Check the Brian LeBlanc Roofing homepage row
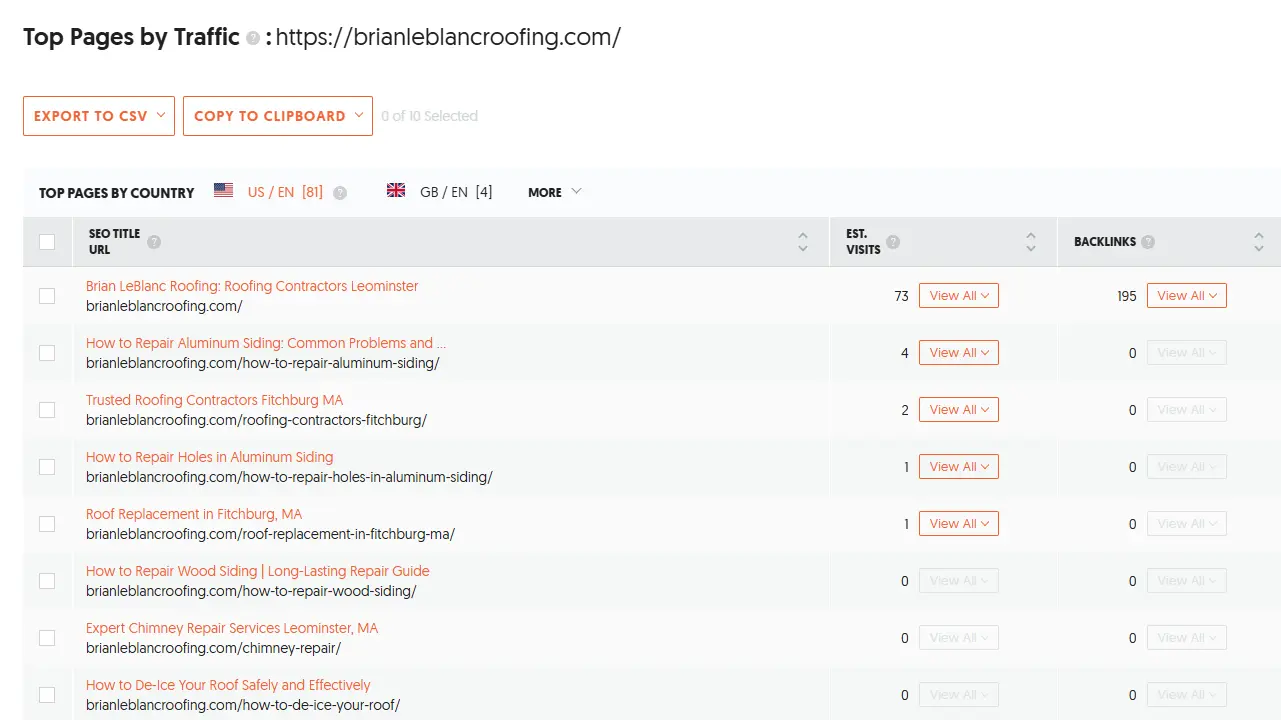1281x720 pixels. click(x=47, y=296)
